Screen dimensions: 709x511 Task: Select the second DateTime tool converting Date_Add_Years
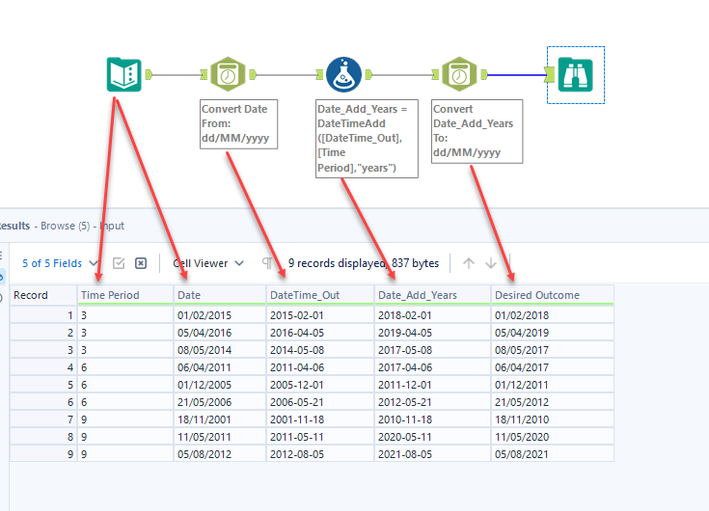click(x=459, y=74)
